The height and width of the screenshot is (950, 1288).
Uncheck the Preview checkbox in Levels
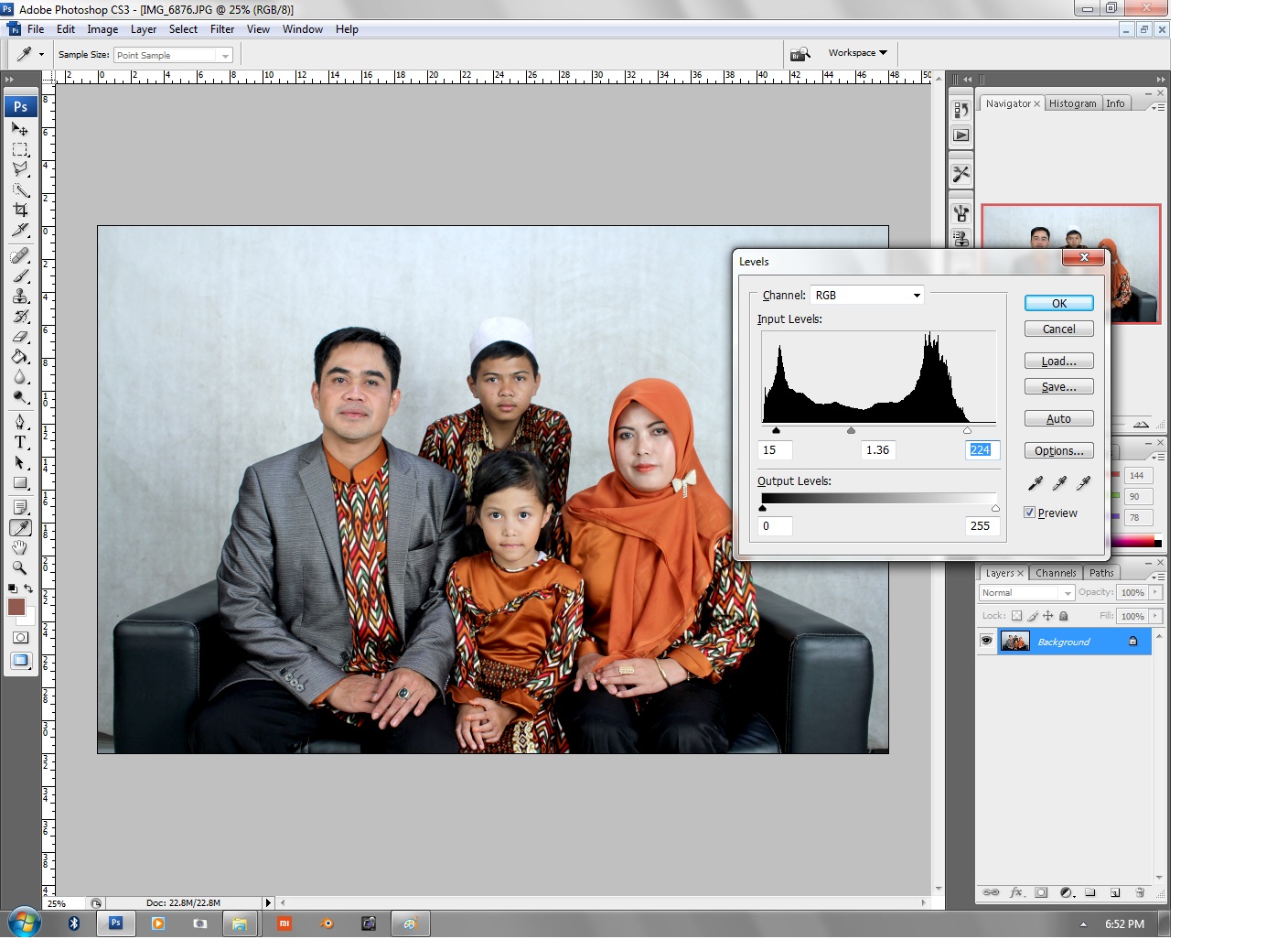[1030, 513]
